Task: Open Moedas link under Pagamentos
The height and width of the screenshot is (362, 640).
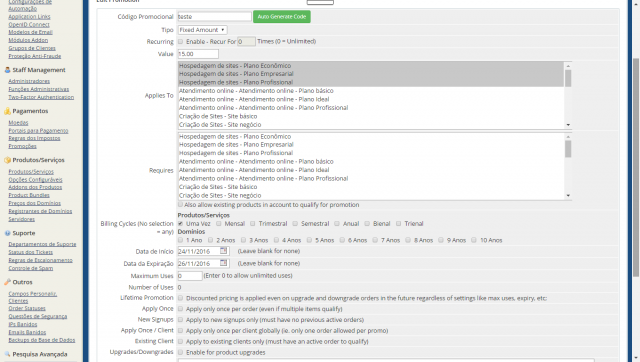Action: click(x=18, y=122)
